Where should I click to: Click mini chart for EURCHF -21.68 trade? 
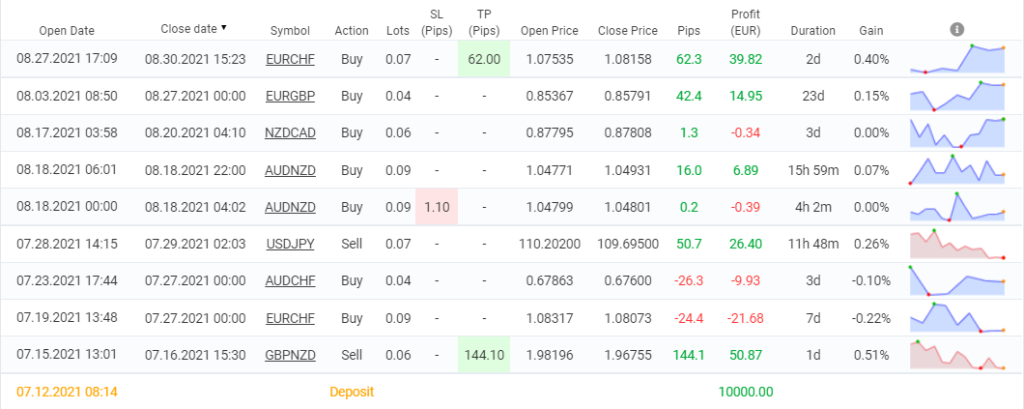957,318
